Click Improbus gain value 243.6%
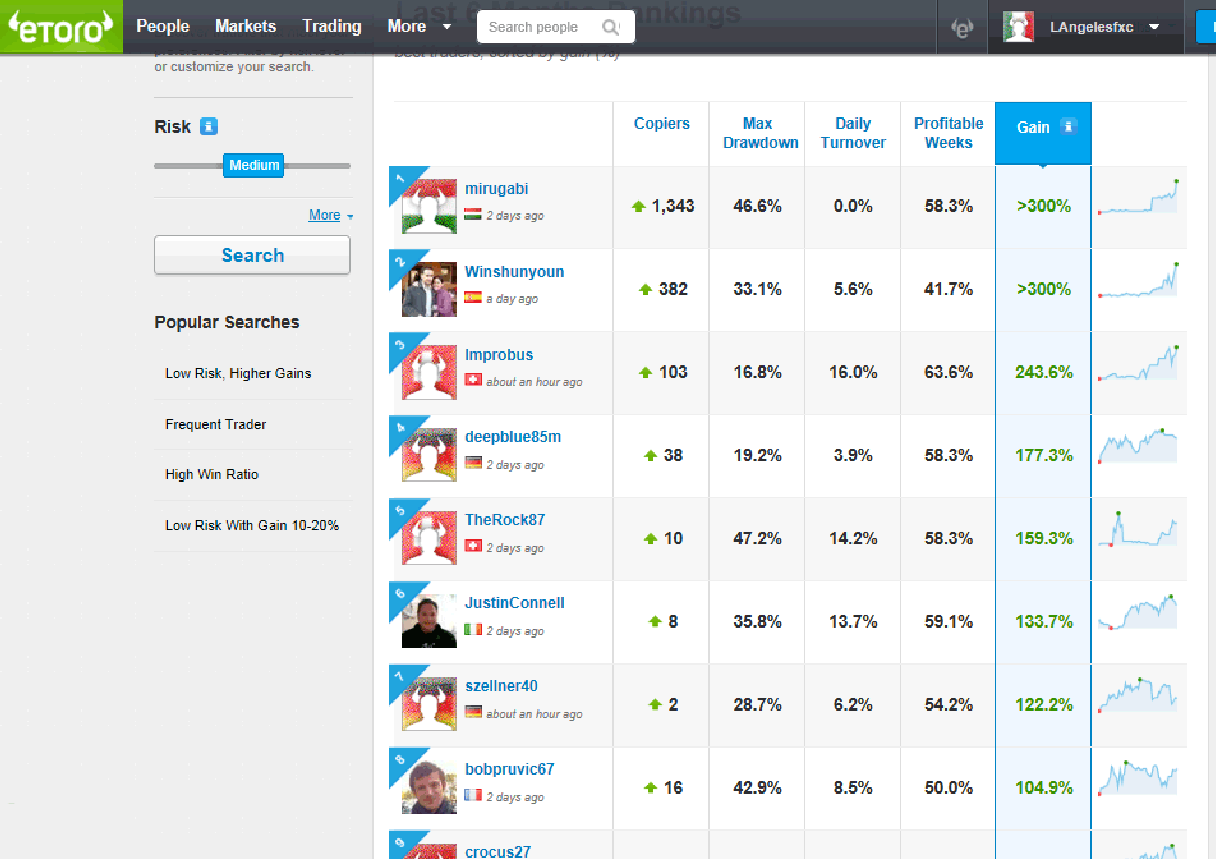 click(1043, 372)
